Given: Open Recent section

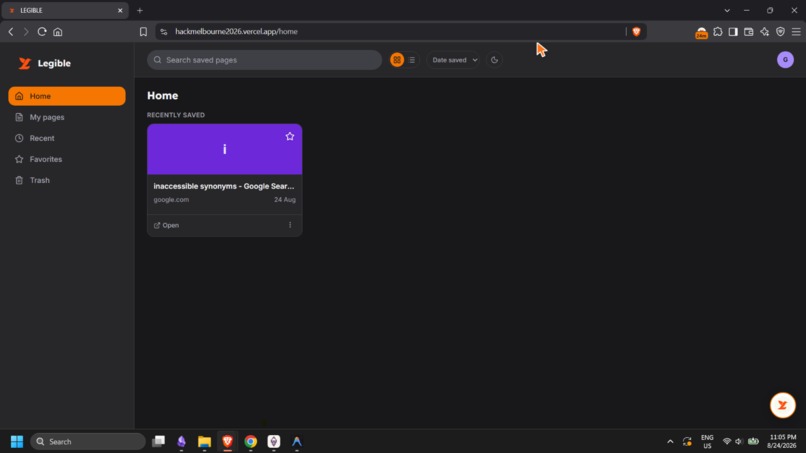Looking at the screenshot, I should coord(67,138).
